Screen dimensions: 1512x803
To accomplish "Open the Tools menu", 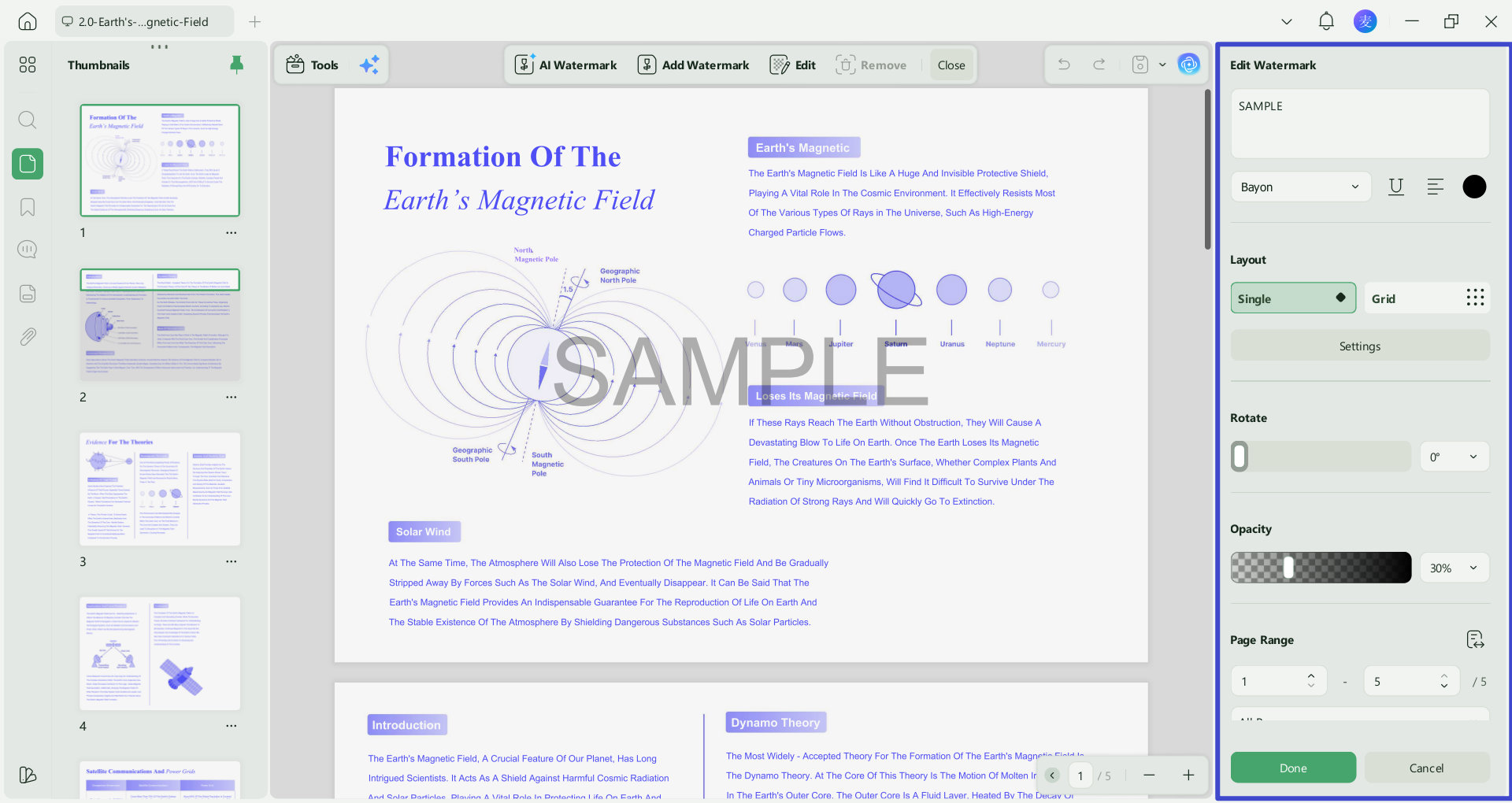I will tap(313, 65).
